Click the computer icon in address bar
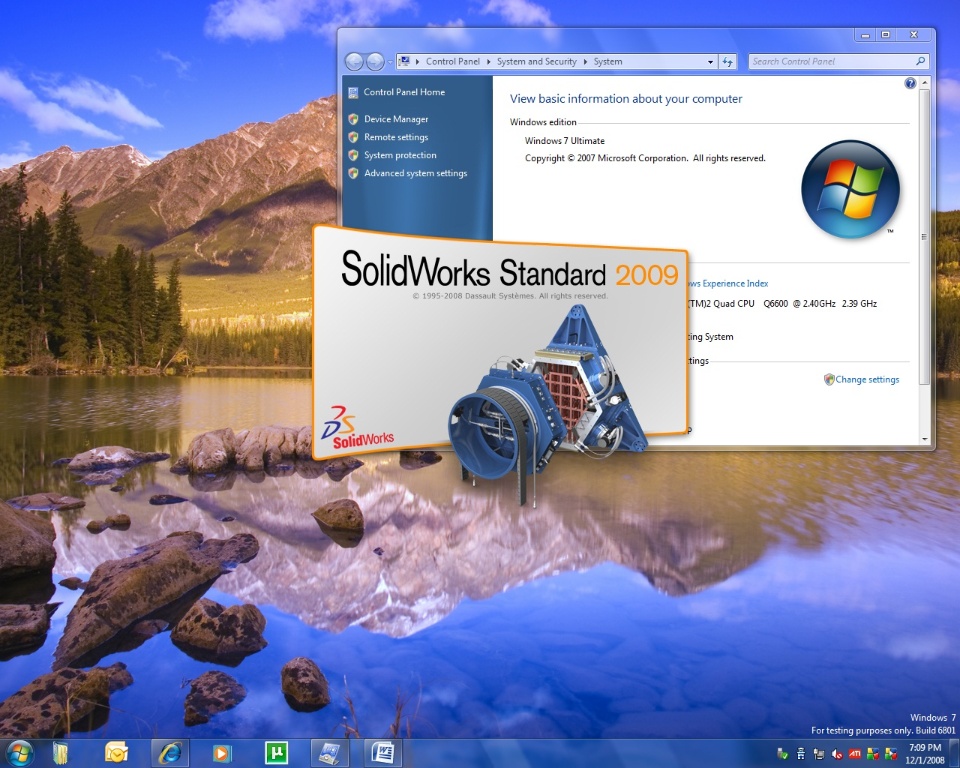The height and width of the screenshot is (768, 960). (405, 61)
